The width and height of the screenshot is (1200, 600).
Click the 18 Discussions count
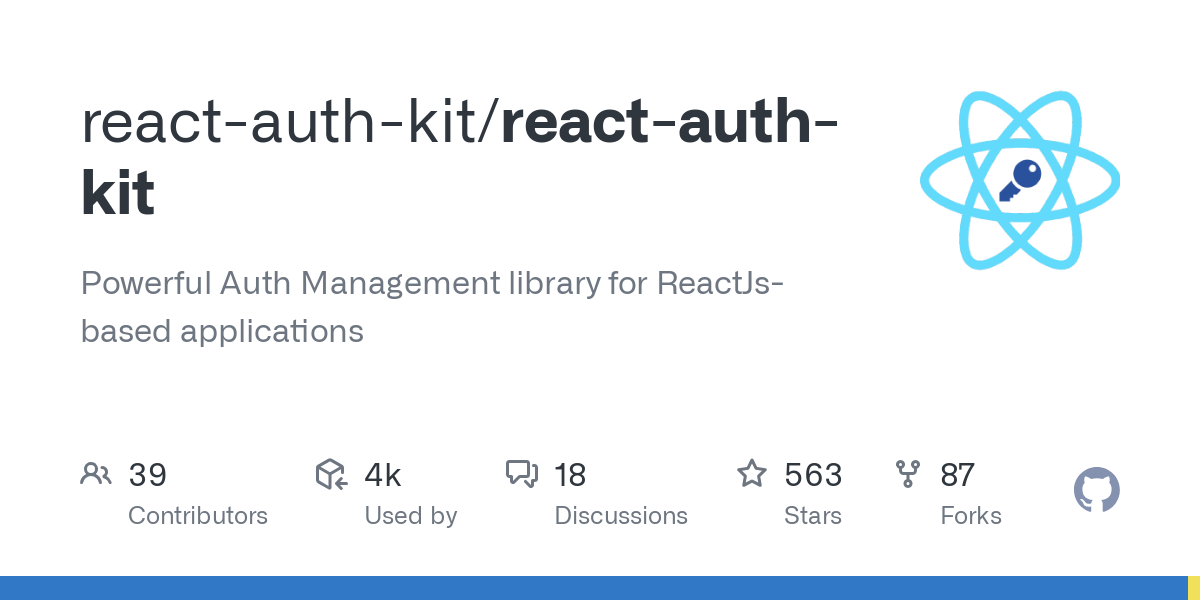pos(568,474)
